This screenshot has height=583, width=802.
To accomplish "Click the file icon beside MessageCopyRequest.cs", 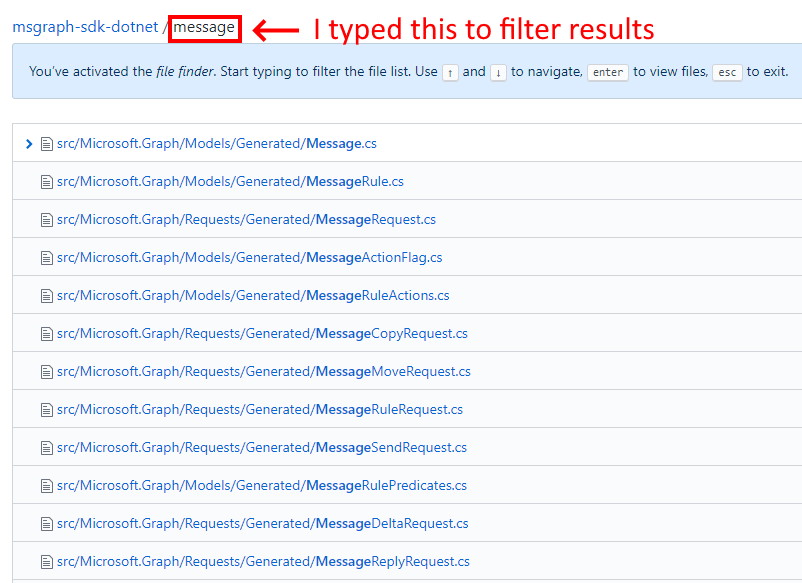I will point(46,333).
